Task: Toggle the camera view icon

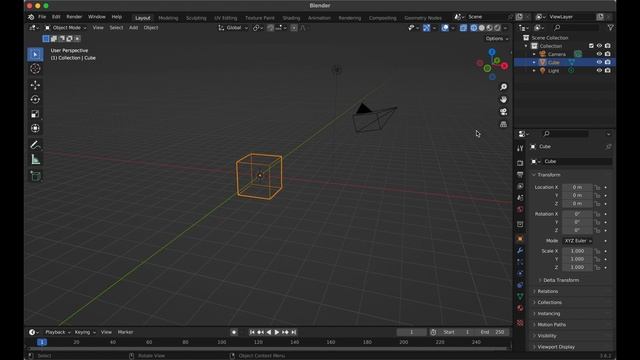Action: [x=504, y=112]
